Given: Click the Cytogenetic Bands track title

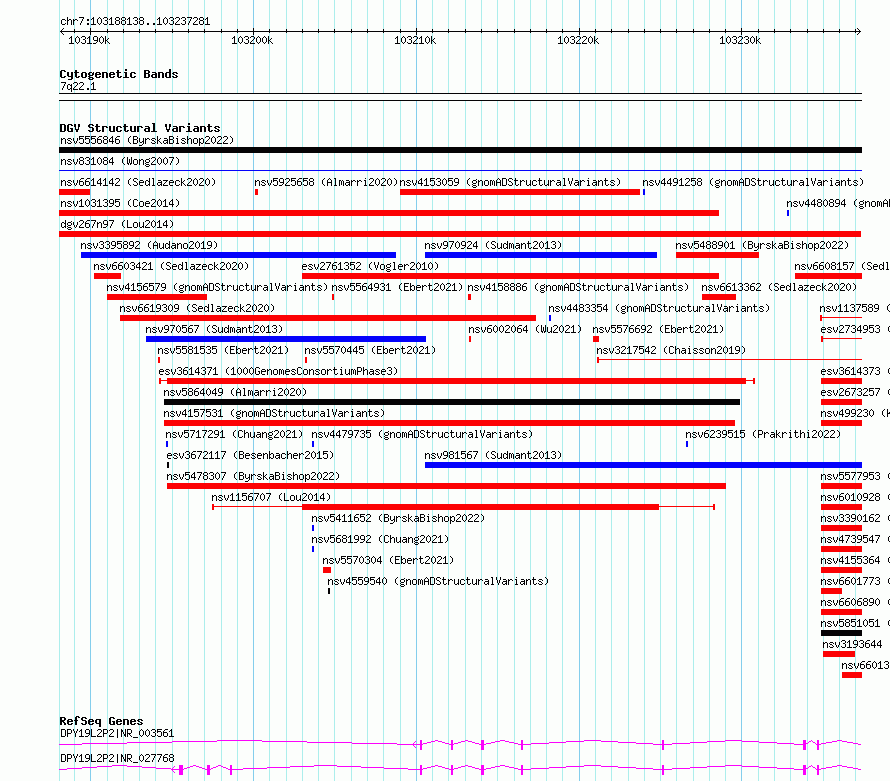Looking at the screenshot, I should click(119, 74).
